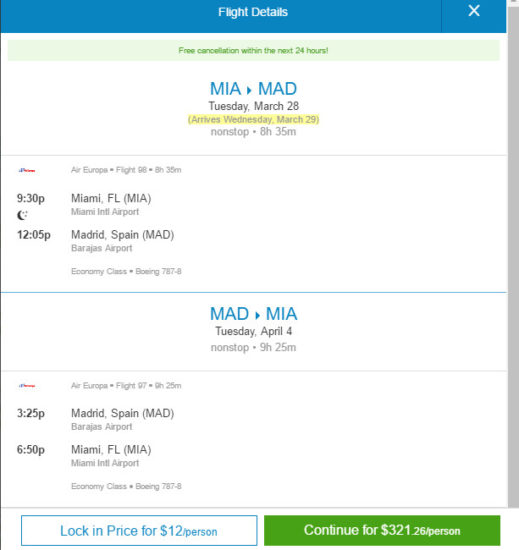Select the MAD to MIA route heading

[x=253, y=314]
